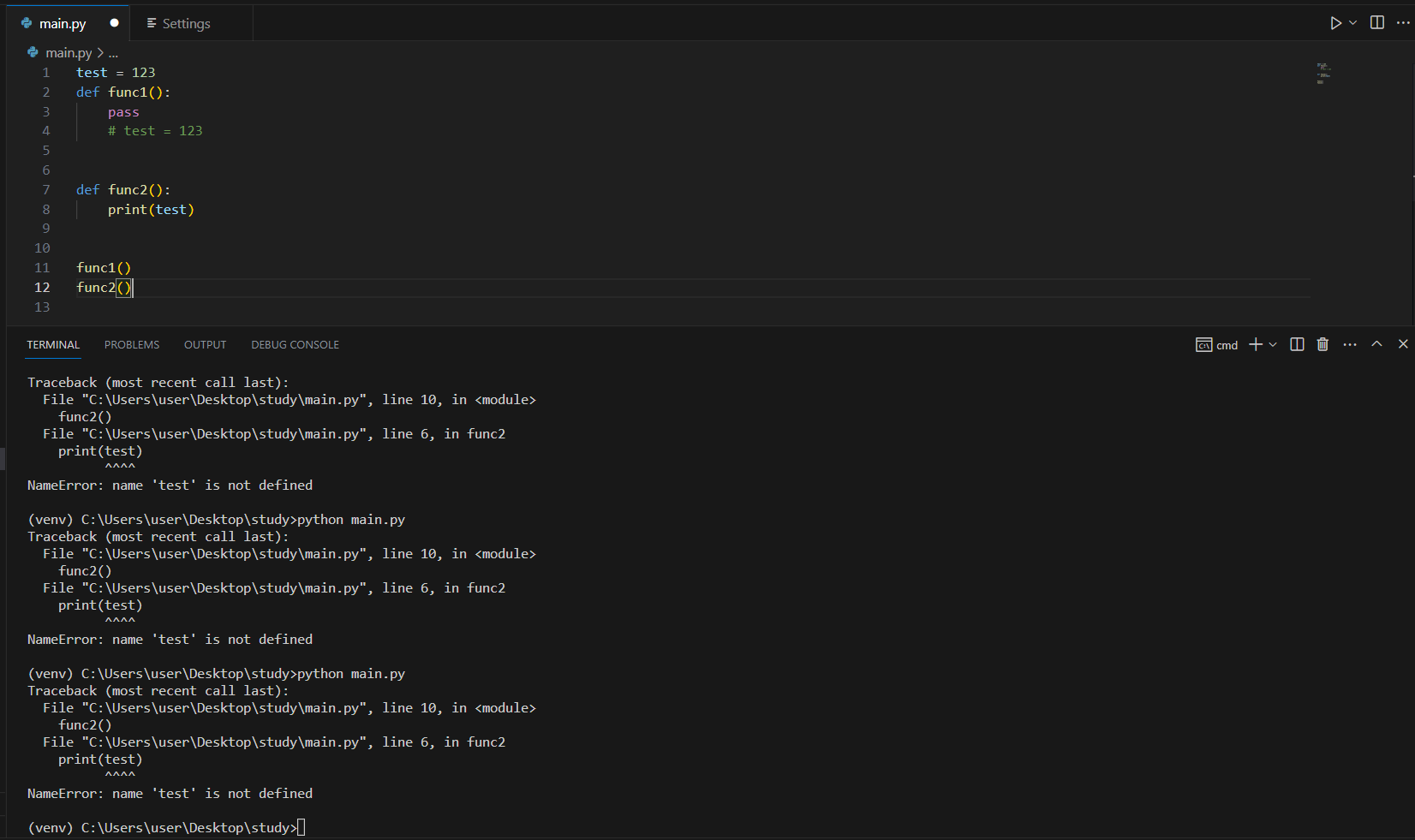Click the 'func2()' call on line 12

point(104,288)
